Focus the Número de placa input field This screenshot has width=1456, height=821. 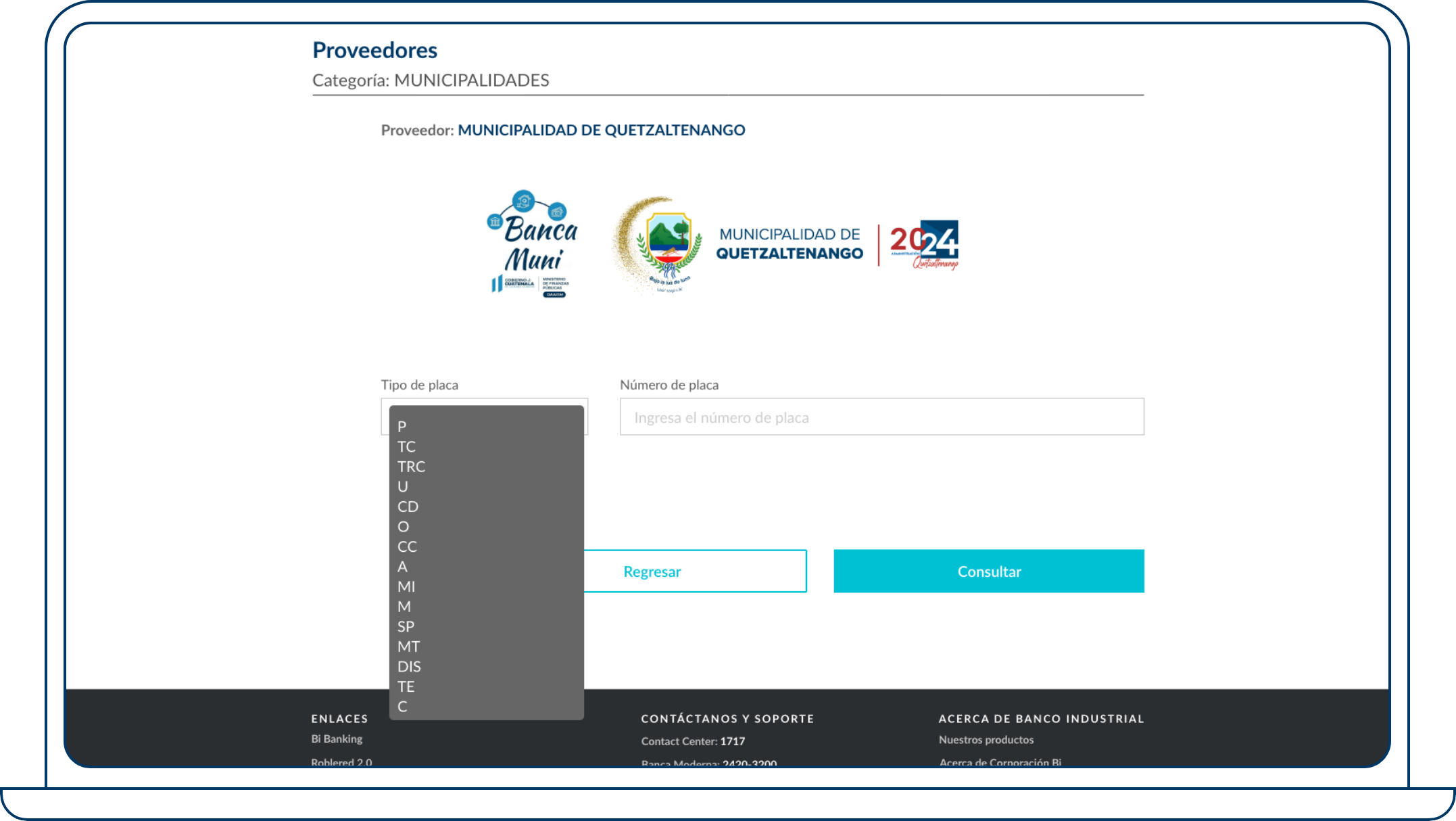pos(881,417)
